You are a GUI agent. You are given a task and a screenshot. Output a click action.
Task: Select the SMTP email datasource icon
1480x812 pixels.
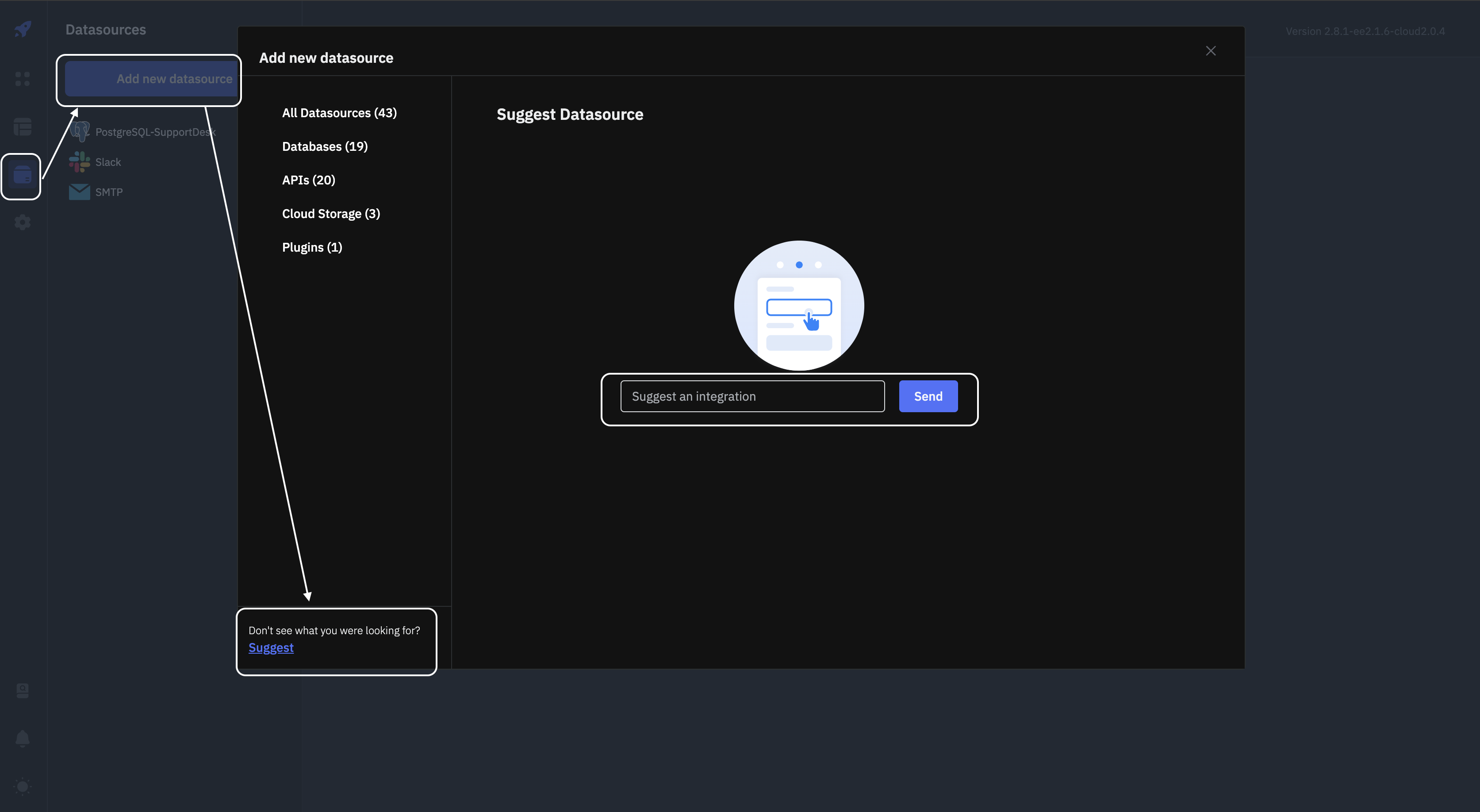point(79,192)
